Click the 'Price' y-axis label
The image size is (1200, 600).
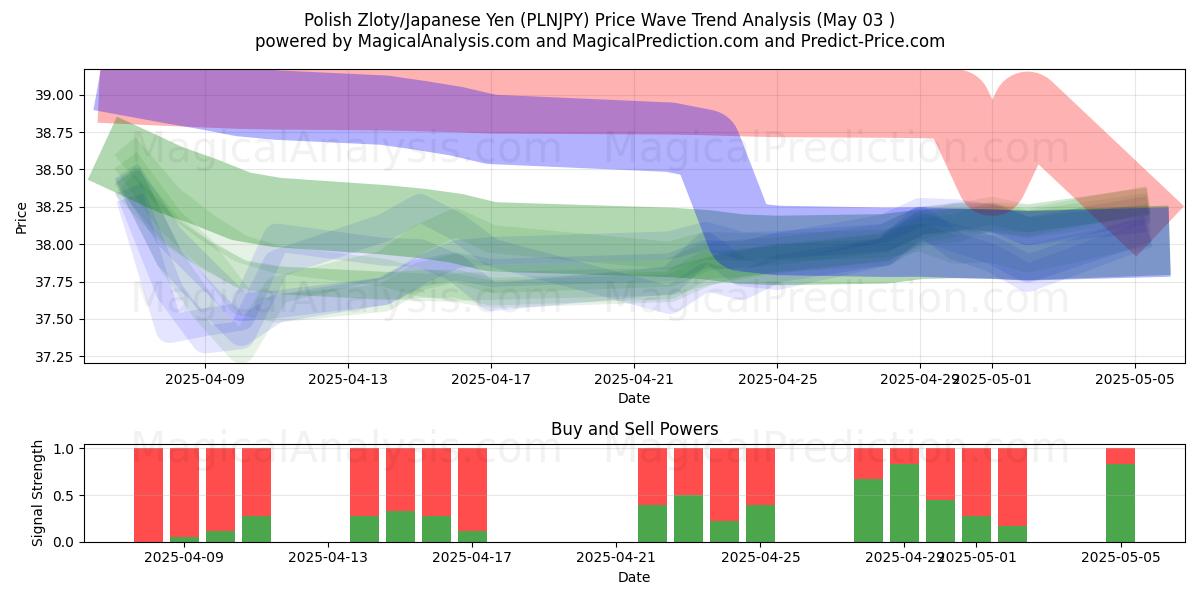(x=22, y=216)
